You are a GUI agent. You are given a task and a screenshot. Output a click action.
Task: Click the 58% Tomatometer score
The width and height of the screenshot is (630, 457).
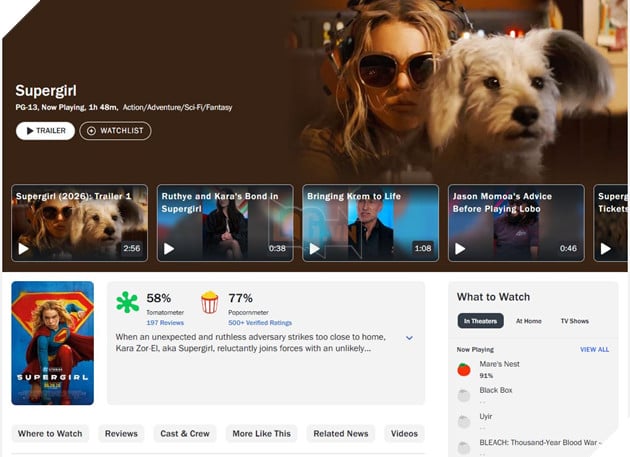tap(159, 298)
